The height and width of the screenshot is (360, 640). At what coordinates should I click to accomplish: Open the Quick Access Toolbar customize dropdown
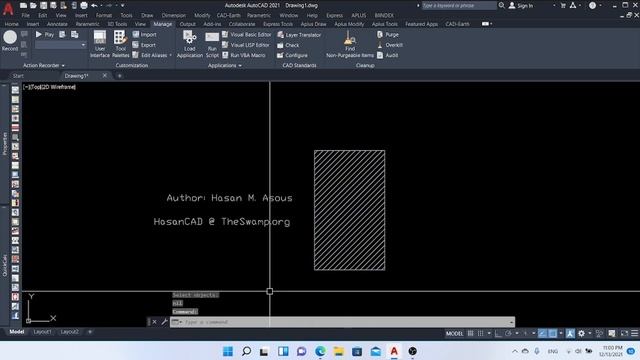pos(122,5)
